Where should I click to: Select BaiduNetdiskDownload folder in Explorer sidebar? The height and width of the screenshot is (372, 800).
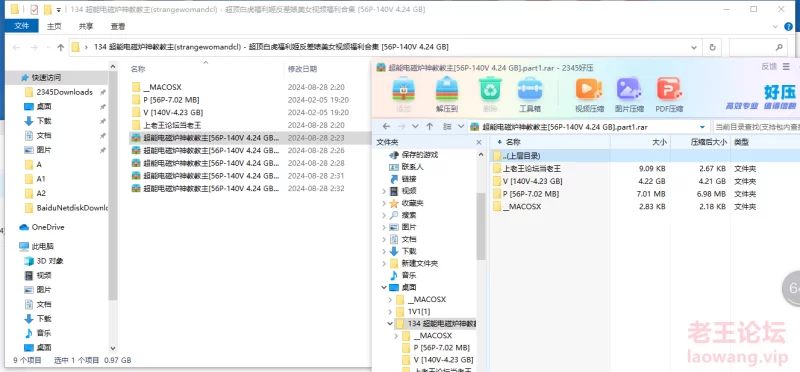[66, 208]
